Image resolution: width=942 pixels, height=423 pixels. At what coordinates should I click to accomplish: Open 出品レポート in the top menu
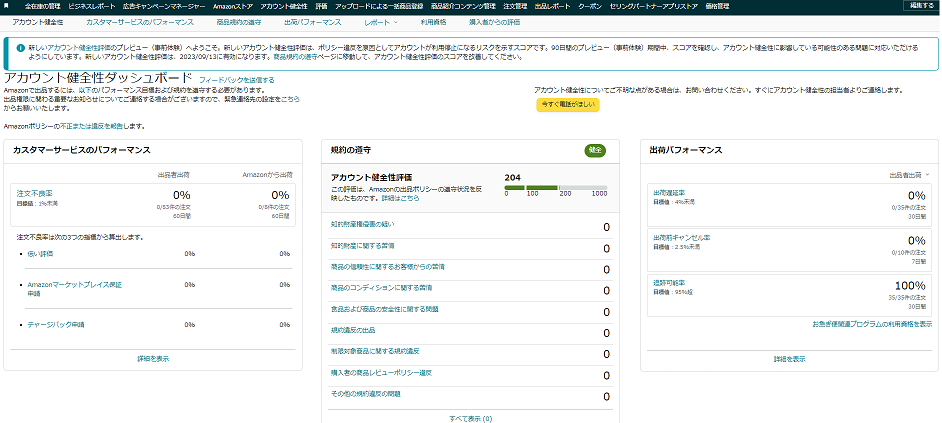click(x=552, y=6)
